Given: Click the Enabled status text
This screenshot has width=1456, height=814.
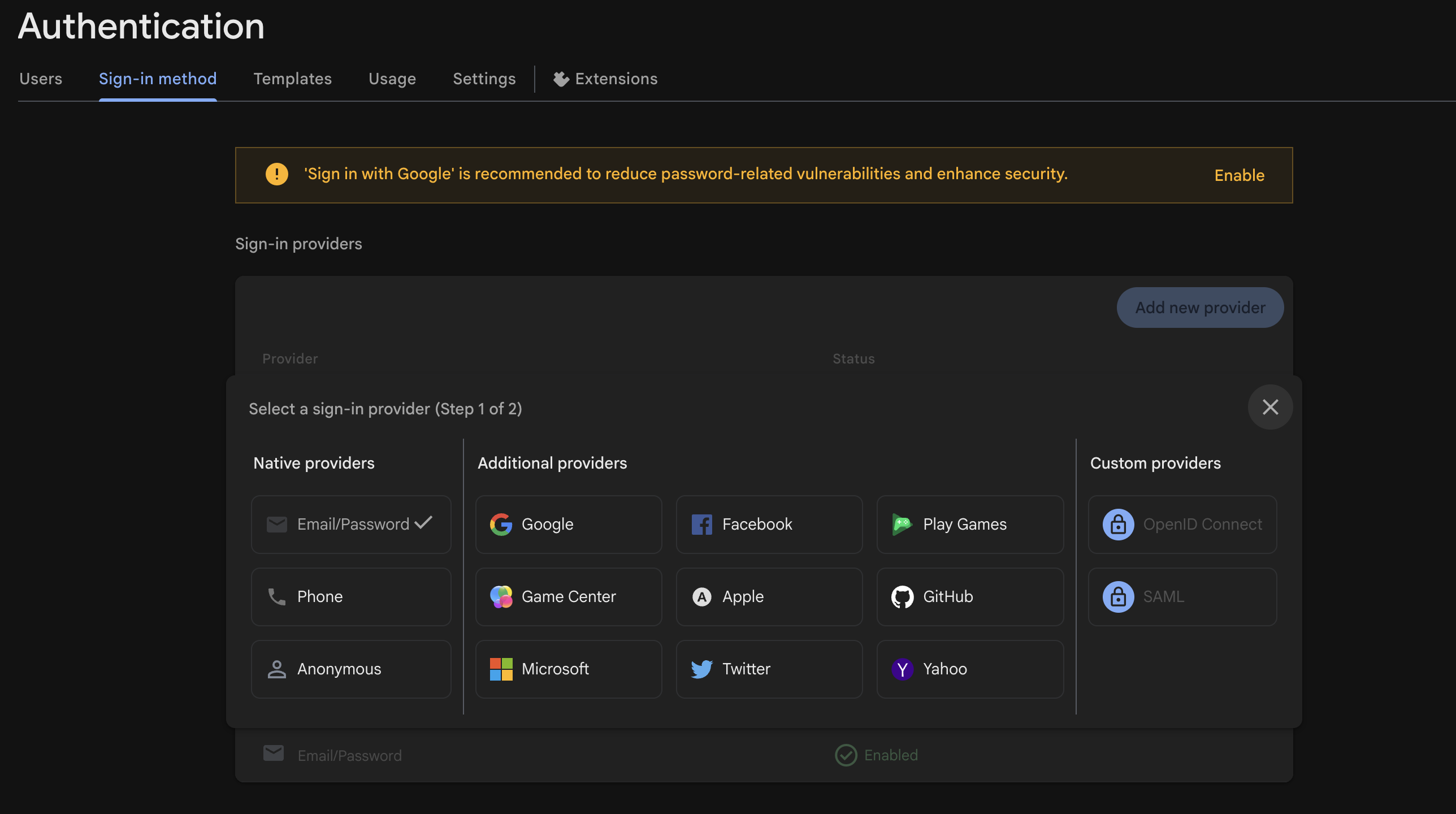Looking at the screenshot, I should coord(891,755).
